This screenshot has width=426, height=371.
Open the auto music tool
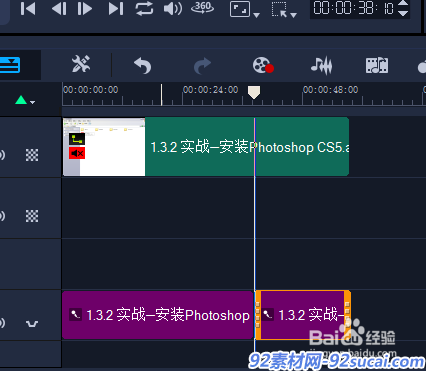point(377,65)
